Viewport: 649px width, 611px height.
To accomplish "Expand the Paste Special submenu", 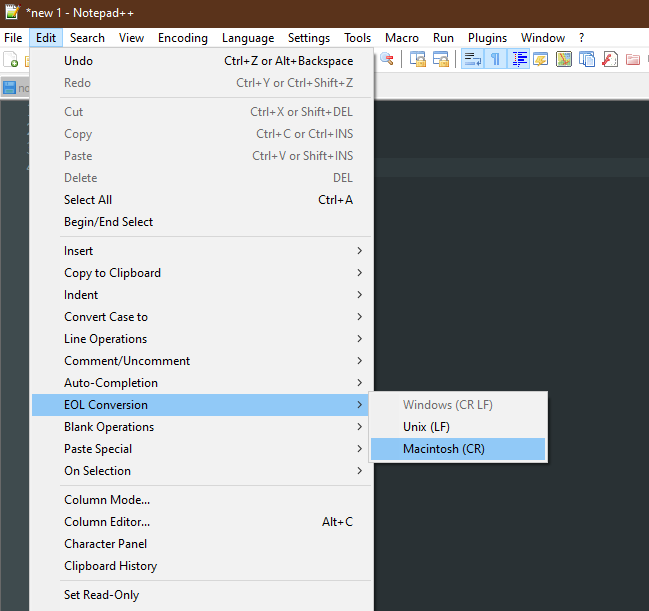I will (x=202, y=449).
